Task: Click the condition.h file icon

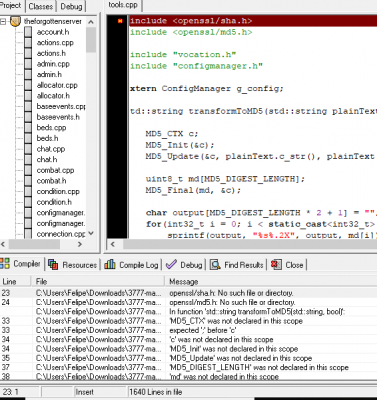Action: click(28, 202)
